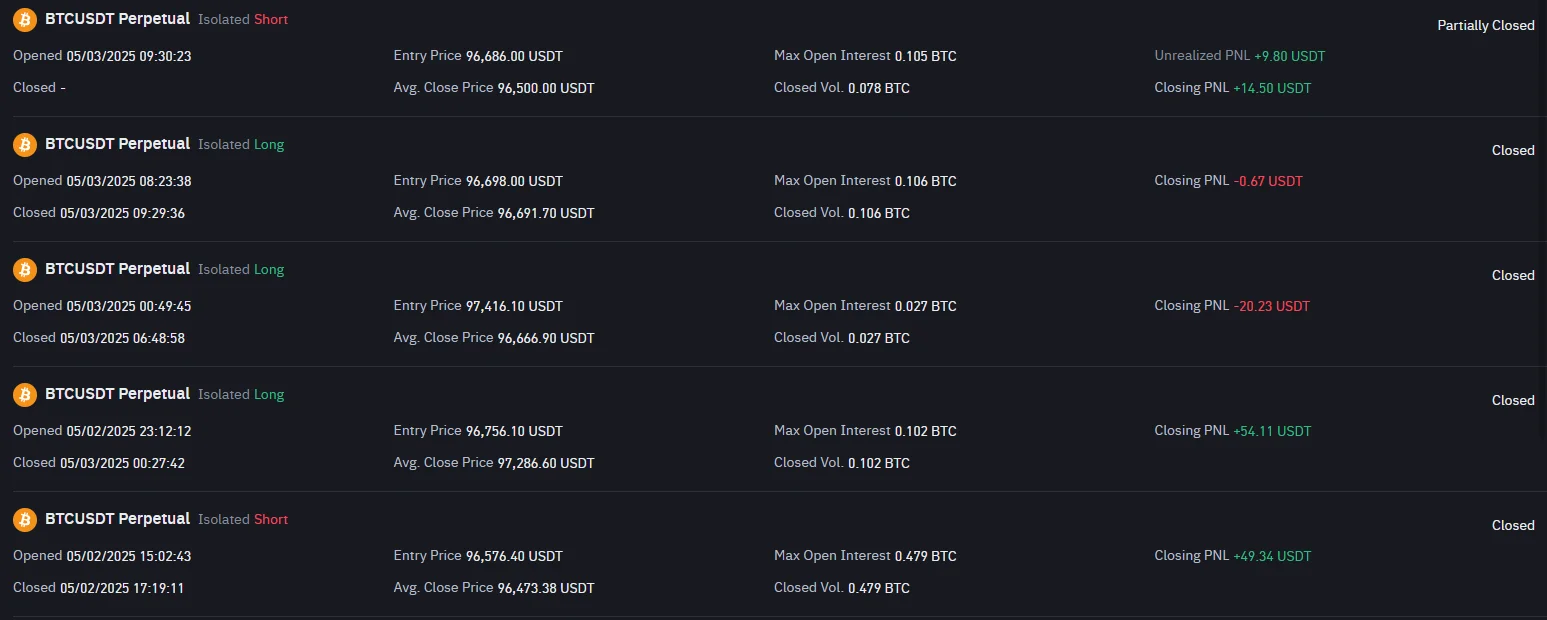Click Closed status of 0.106 BTC position

(1512, 151)
